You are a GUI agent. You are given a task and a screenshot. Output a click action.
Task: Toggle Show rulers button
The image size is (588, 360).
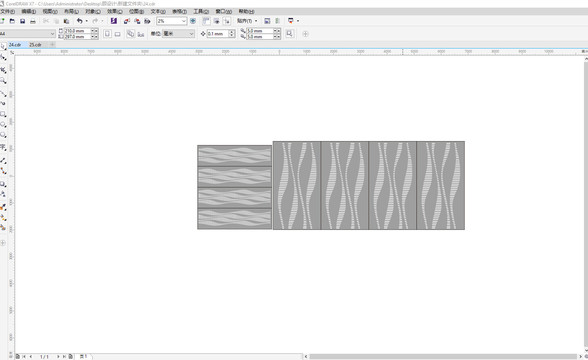(206, 21)
